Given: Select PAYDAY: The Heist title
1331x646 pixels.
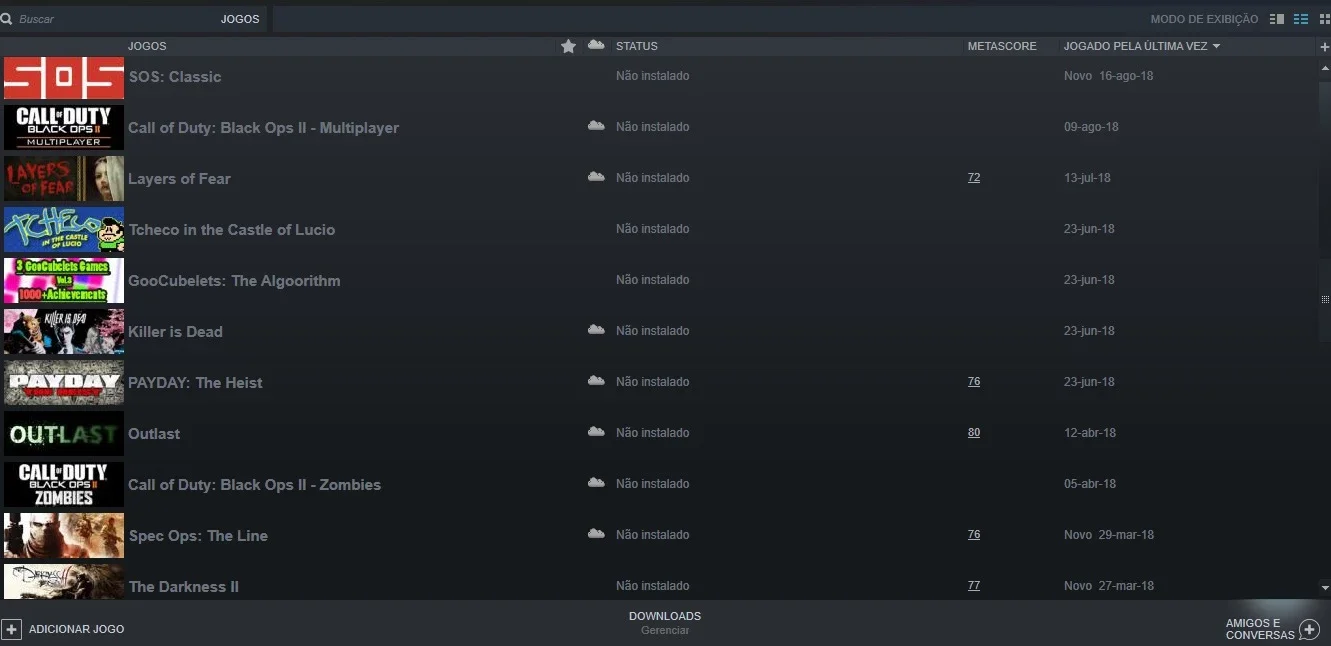Looking at the screenshot, I should (195, 383).
